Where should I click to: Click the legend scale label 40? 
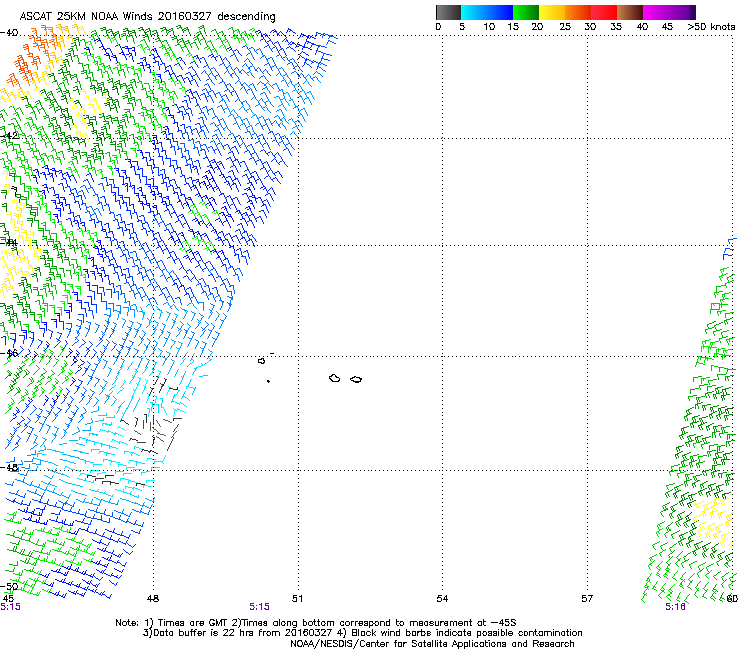point(642,27)
